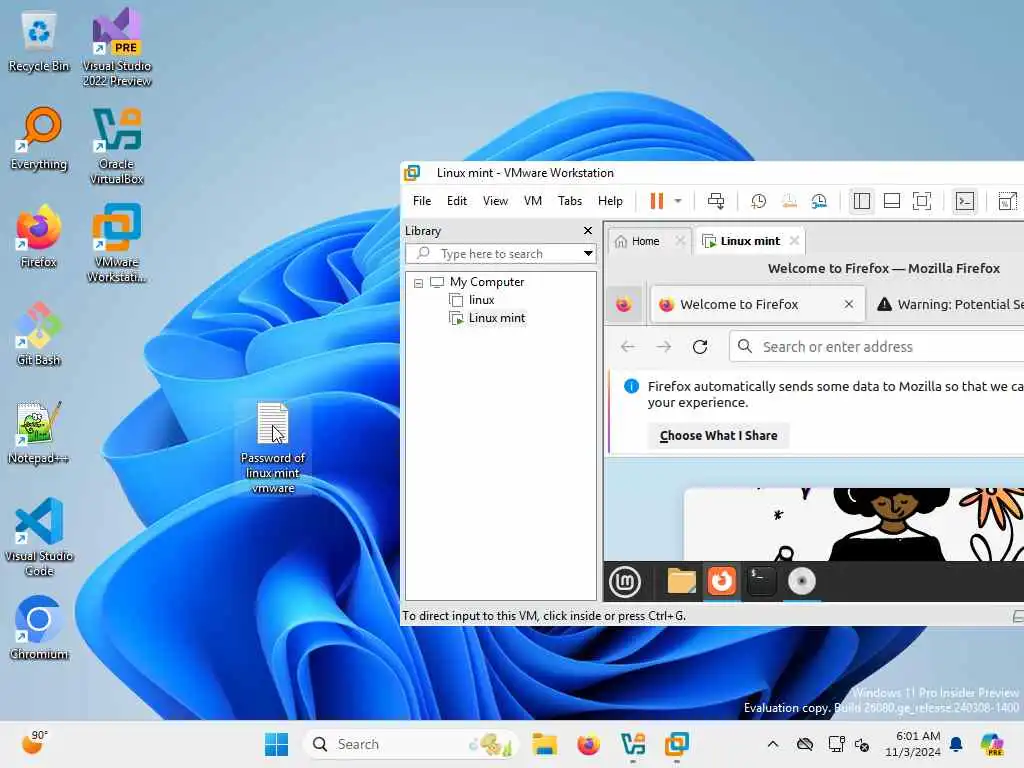Open the View menu
The width and height of the screenshot is (1024, 768).
tap(495, 201)
